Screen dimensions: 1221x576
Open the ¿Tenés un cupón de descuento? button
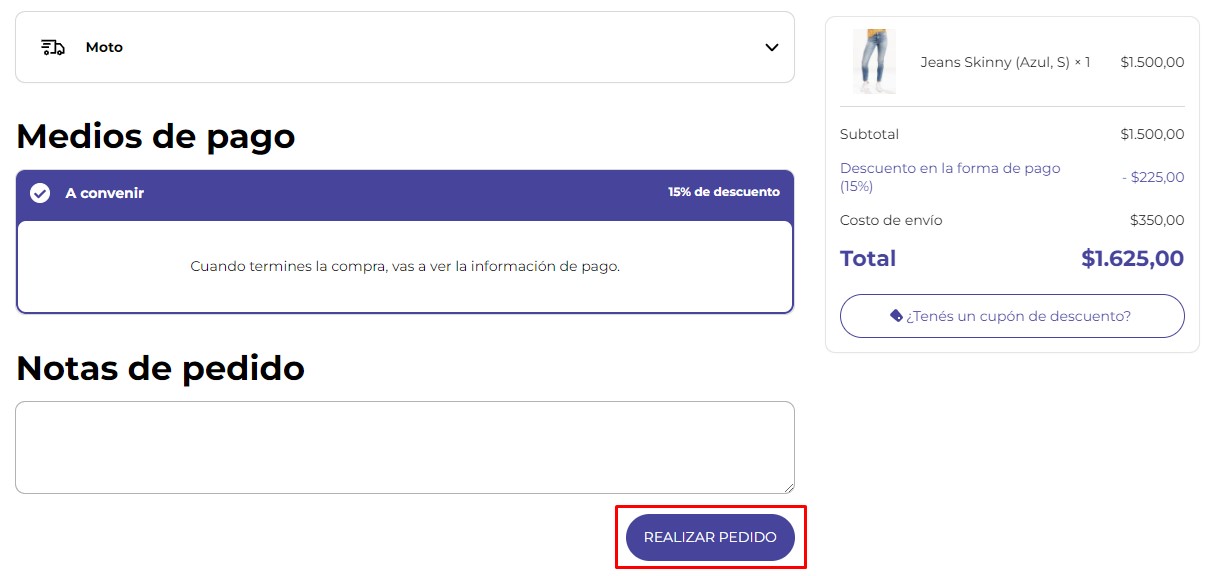pos(1012,316)
